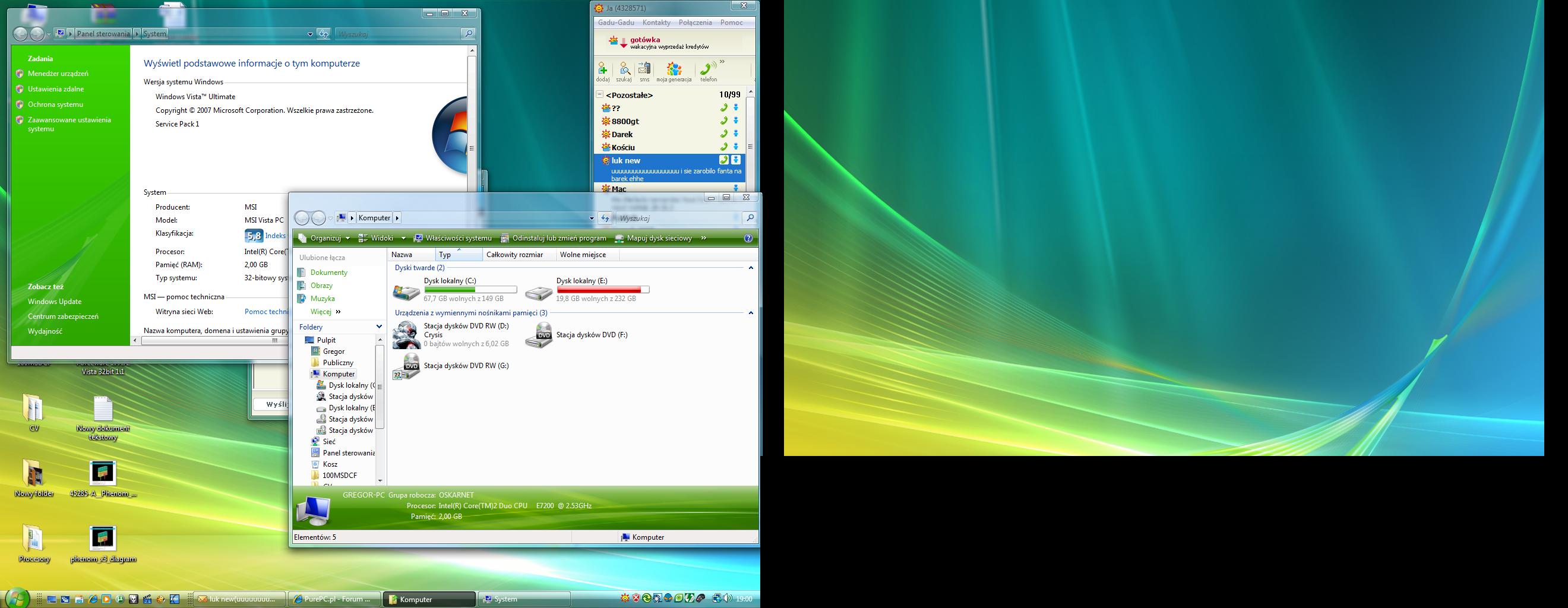The image size is (1568, 608).
Task: Open Internet Explorer from quick launch
Action: coord(93,599)
